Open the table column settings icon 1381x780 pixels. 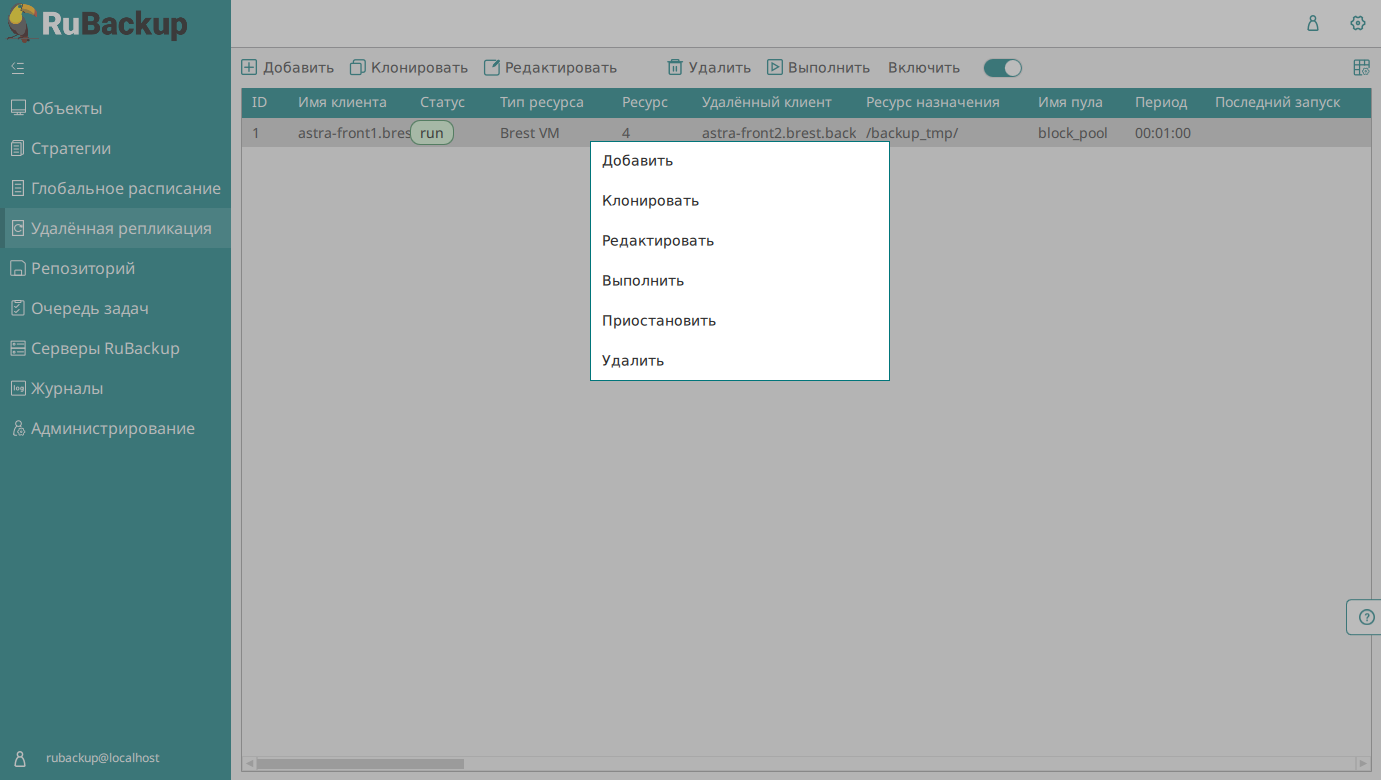pos(1361,68)
